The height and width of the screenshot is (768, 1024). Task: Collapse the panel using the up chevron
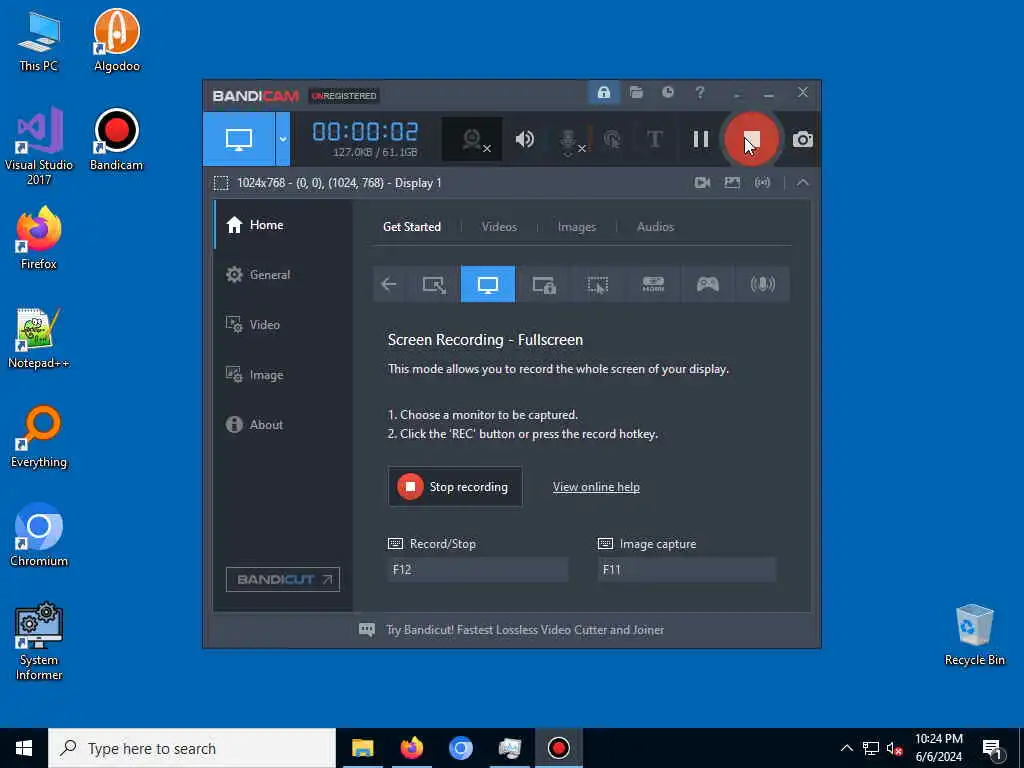(x=803, y=183)
